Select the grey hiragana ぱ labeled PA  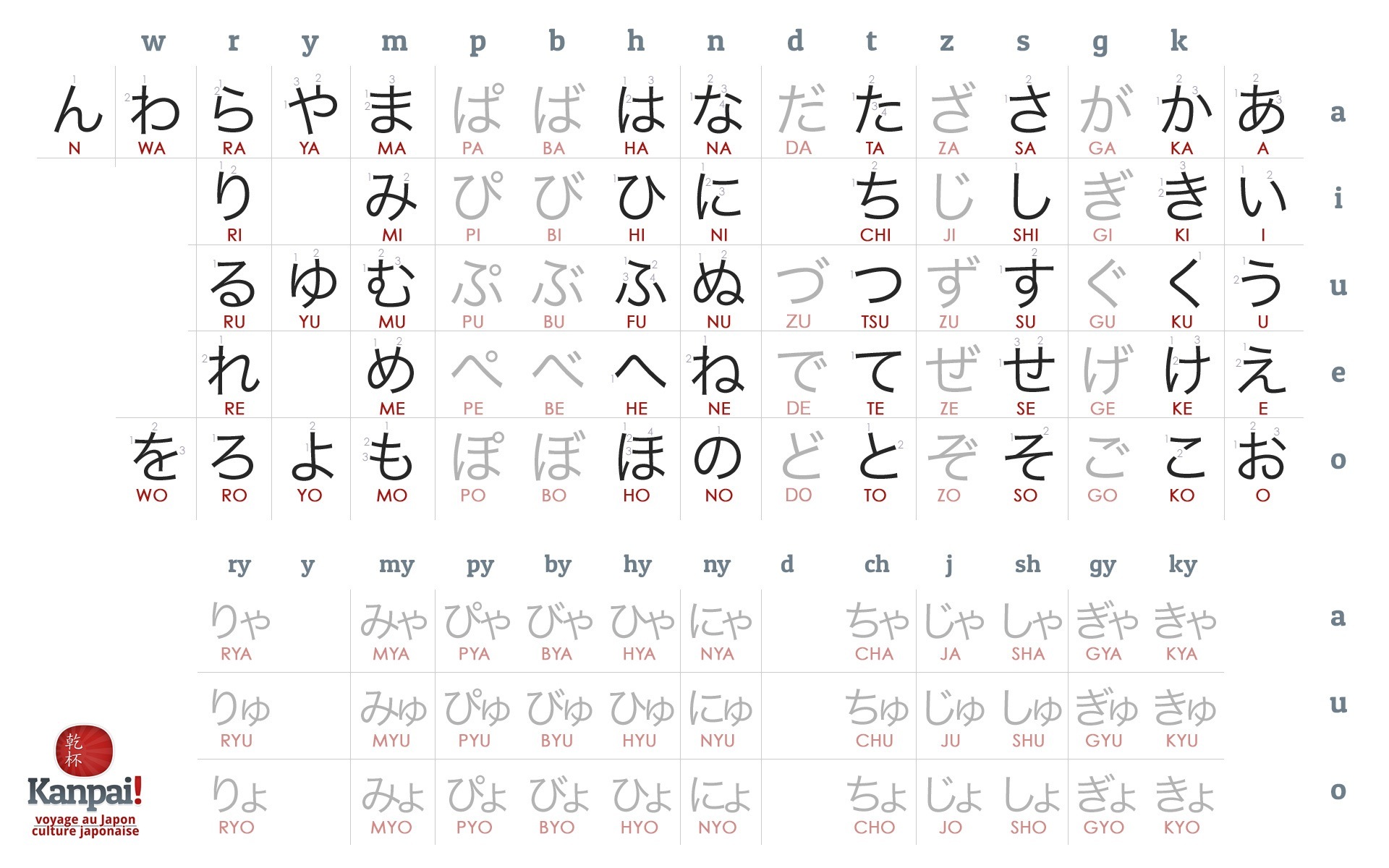(x=477, y=110)
